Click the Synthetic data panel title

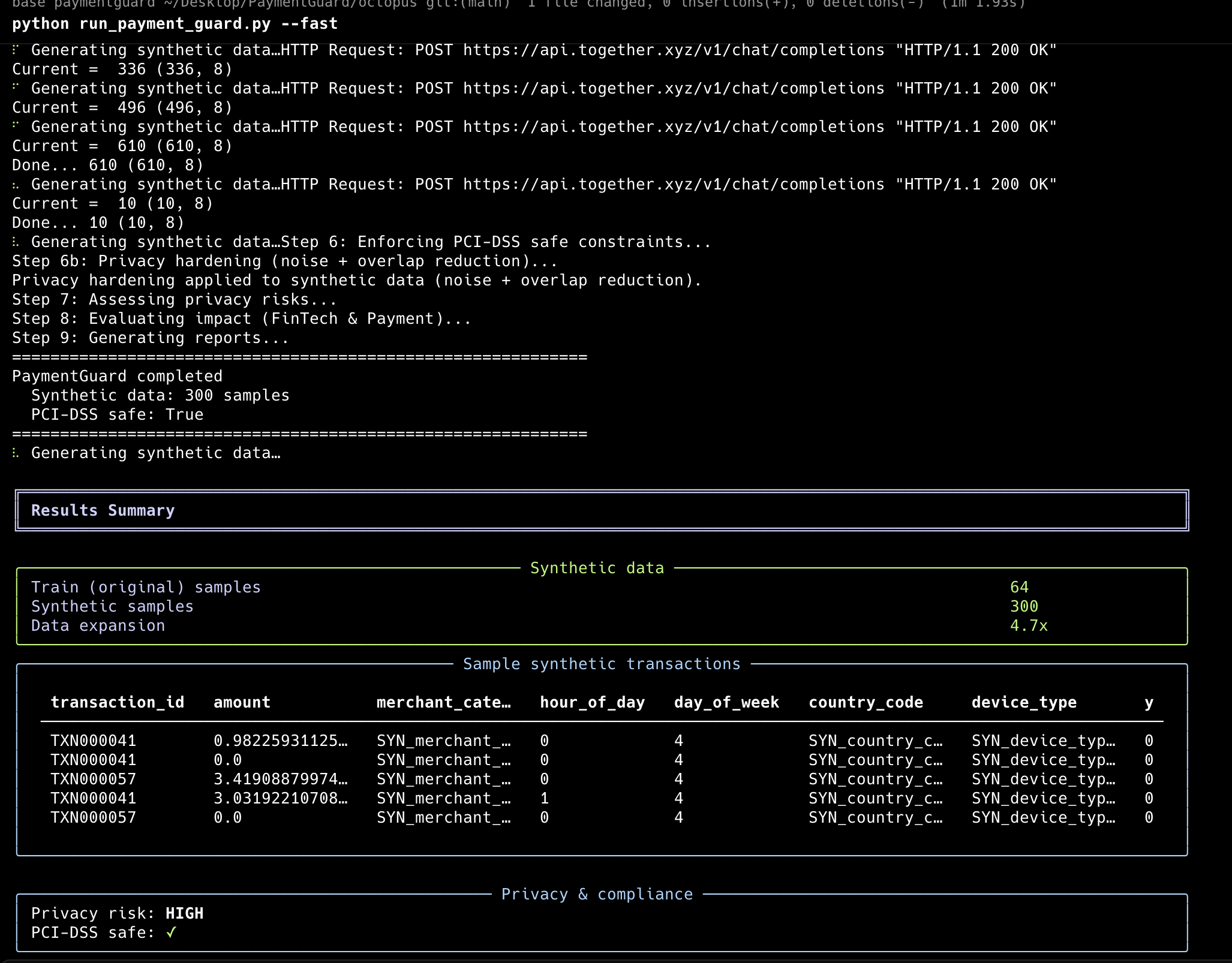coord(597,568)
